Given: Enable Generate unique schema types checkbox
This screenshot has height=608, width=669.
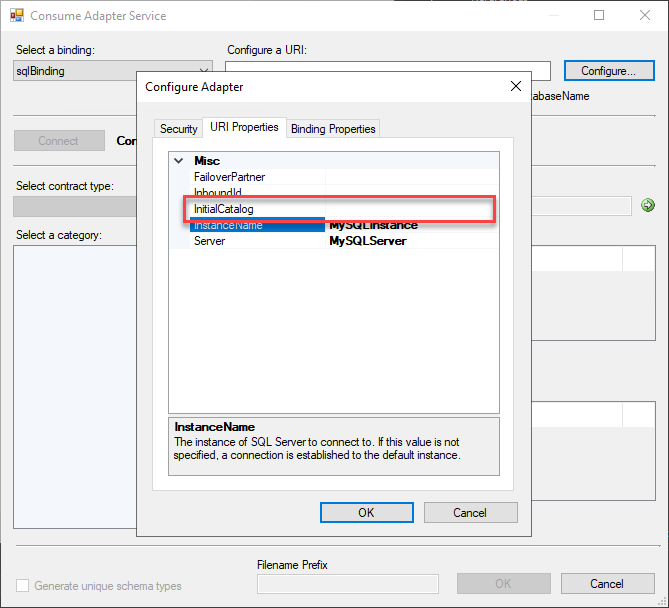Looking at the screenshot, I should click(22, 586).
